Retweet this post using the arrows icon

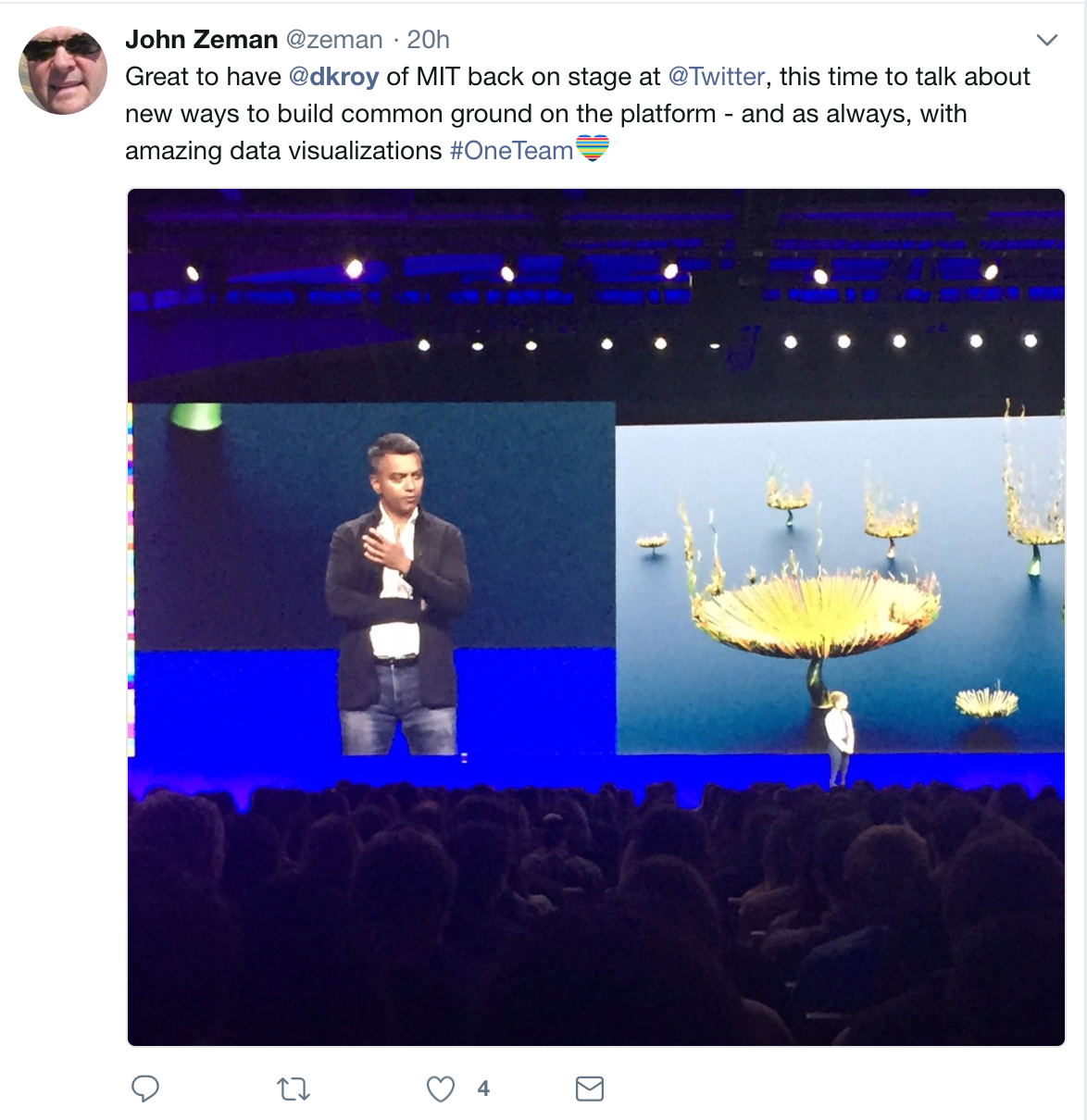click(294, 1089)
